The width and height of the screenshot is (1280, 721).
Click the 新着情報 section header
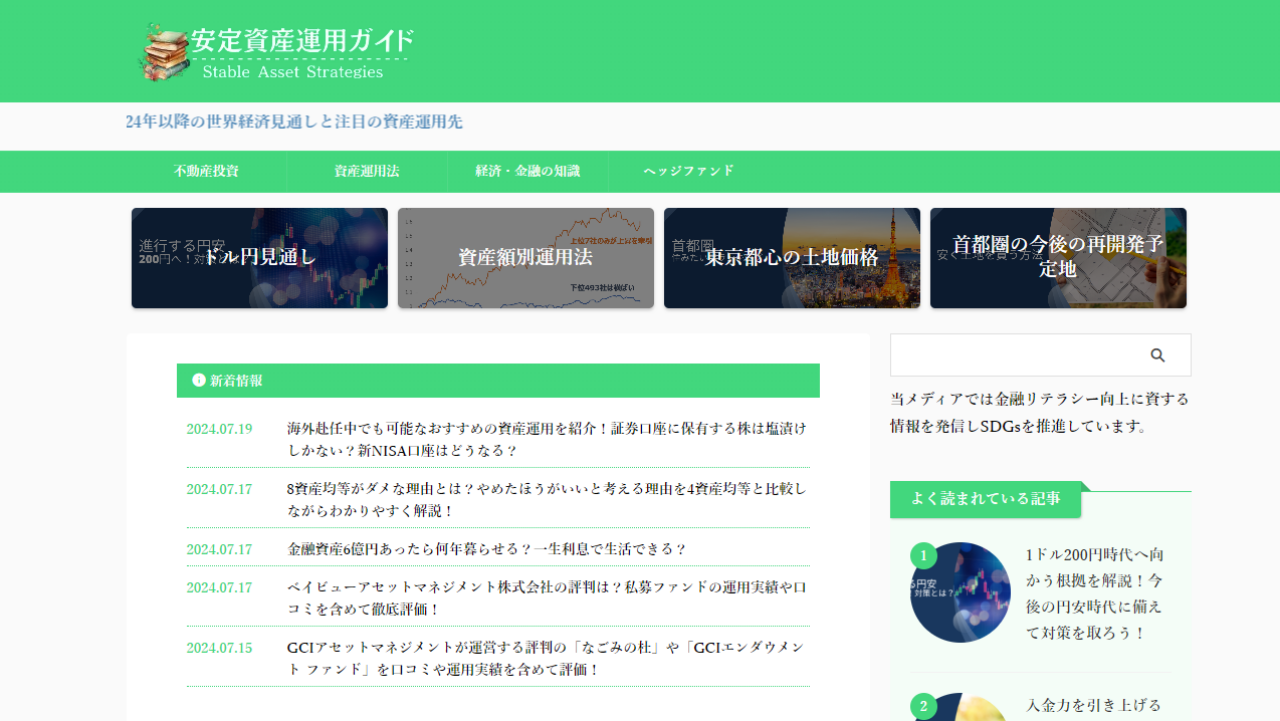point(498,380)
